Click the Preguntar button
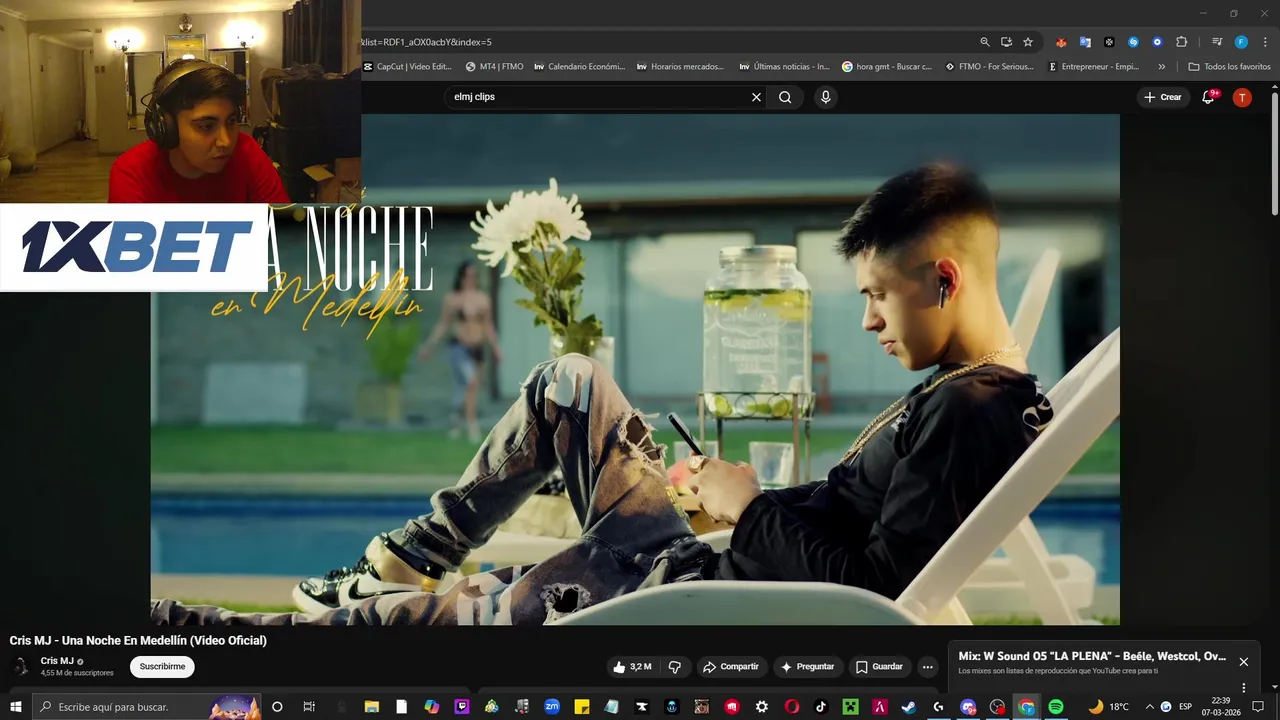The height and width of the screenshot is (720, 1280). coord(807,667)
